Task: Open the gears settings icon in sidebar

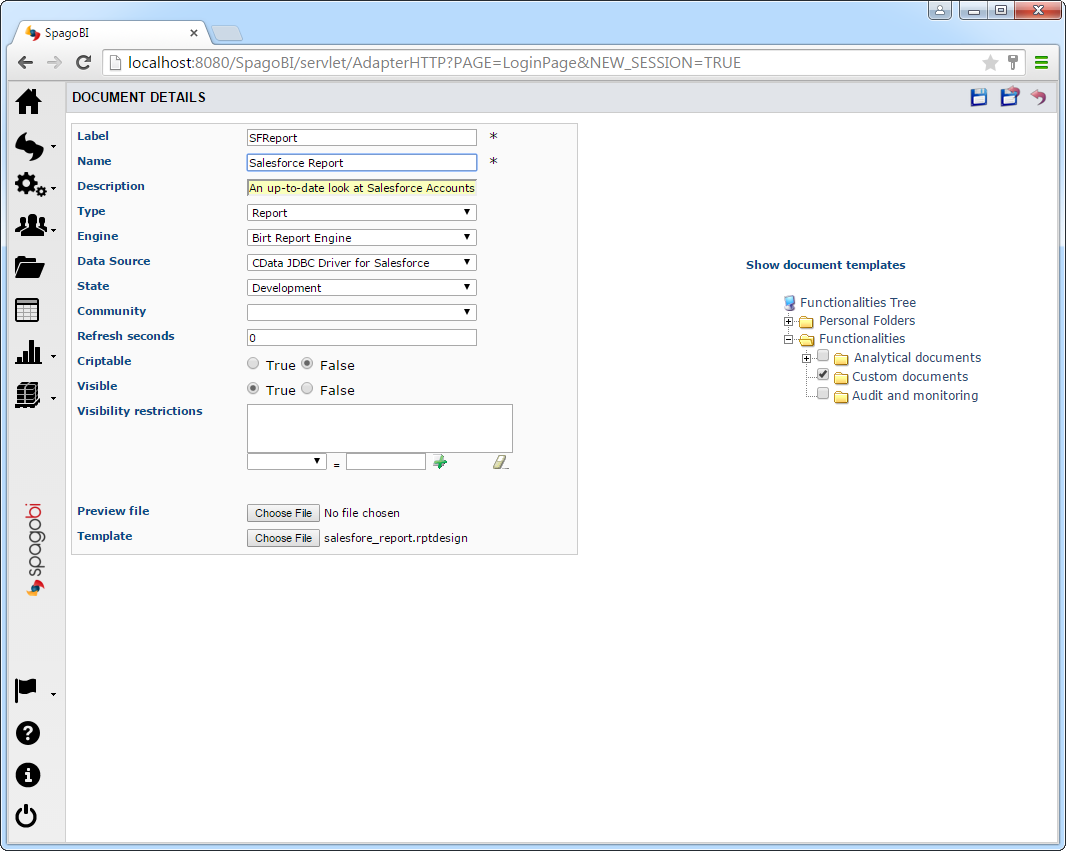Action: coord(30,185)
